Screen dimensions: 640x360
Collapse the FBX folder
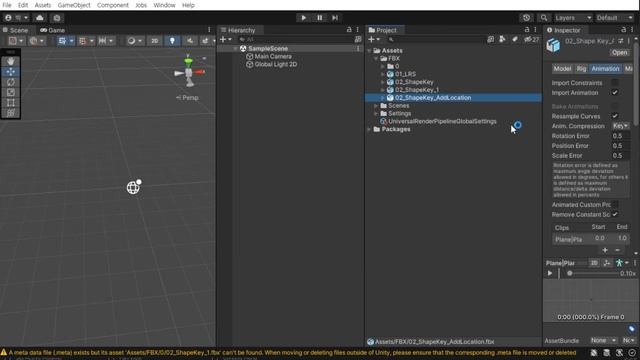(x=376, y=58)
